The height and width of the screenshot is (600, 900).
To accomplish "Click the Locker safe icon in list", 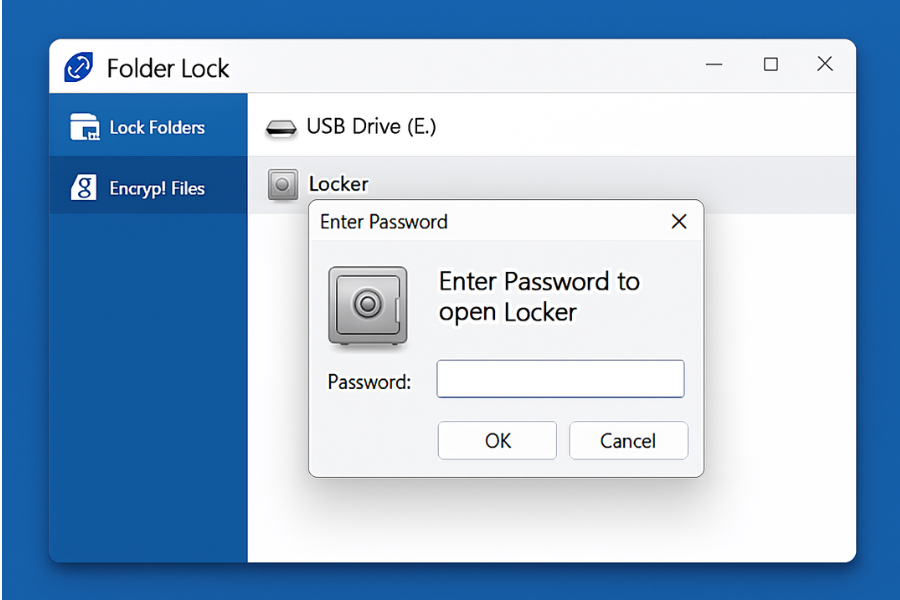I will (x=282, y=184).
